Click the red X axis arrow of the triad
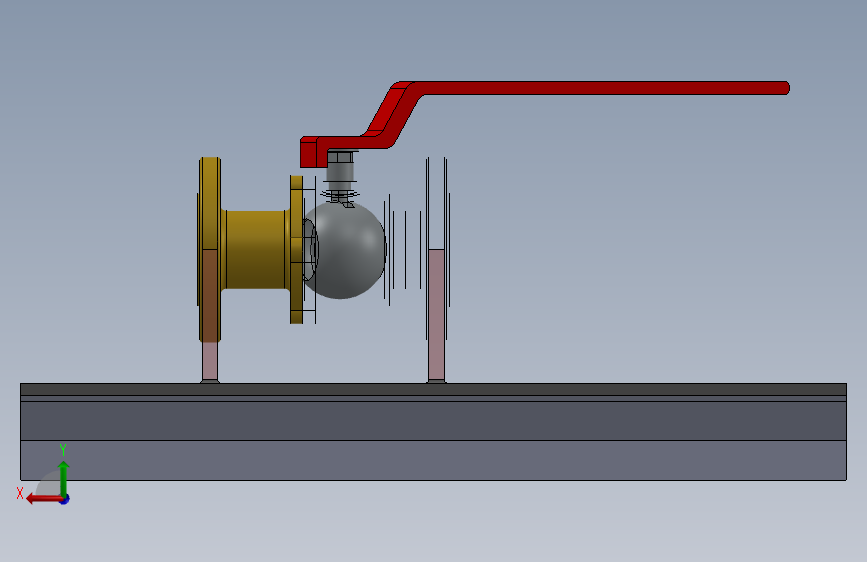The width and height of the screenshot is (867, 562). [x=44, y=499]
